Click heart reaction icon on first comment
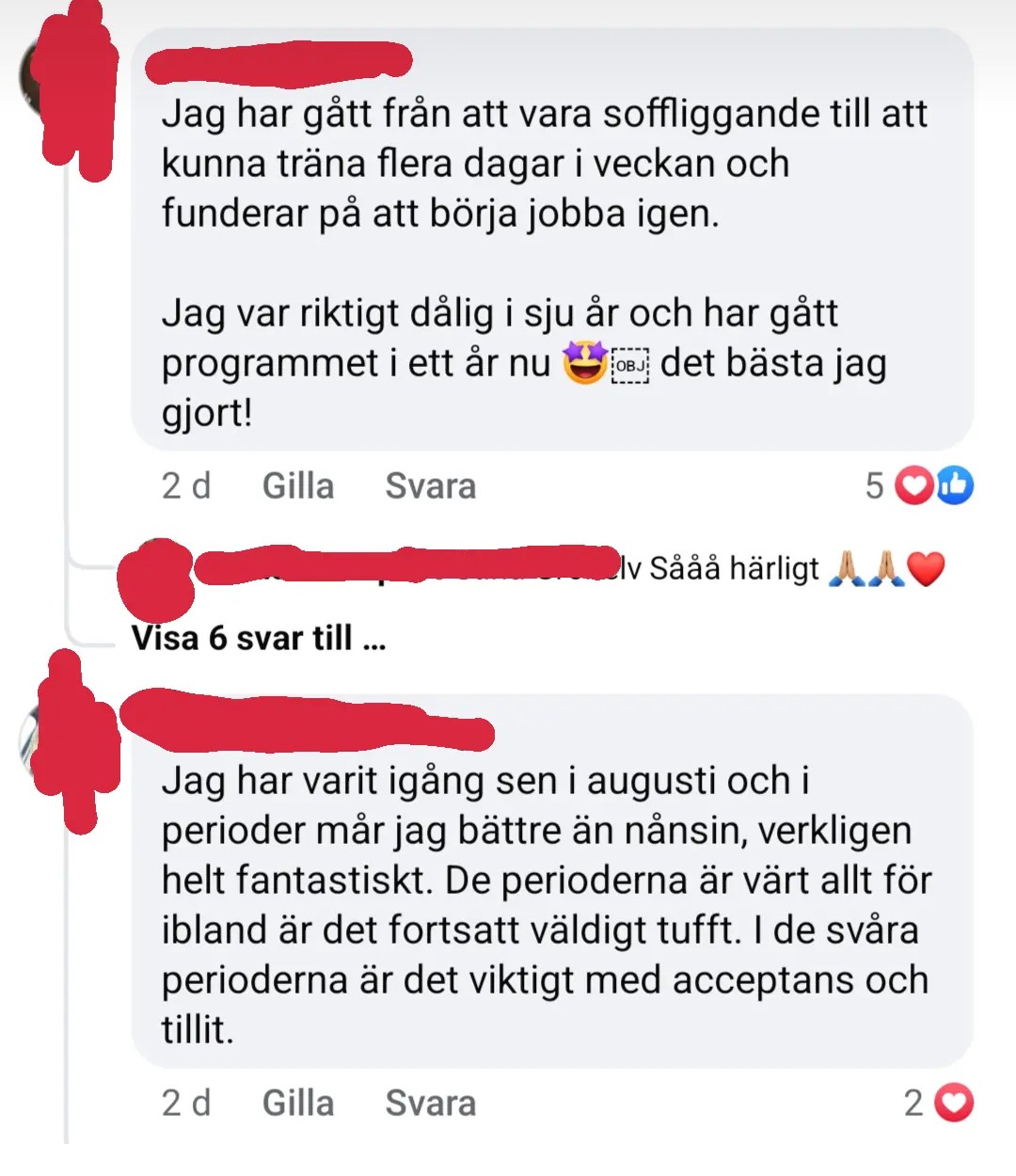 pyautogui.click(x=914, y=485)
